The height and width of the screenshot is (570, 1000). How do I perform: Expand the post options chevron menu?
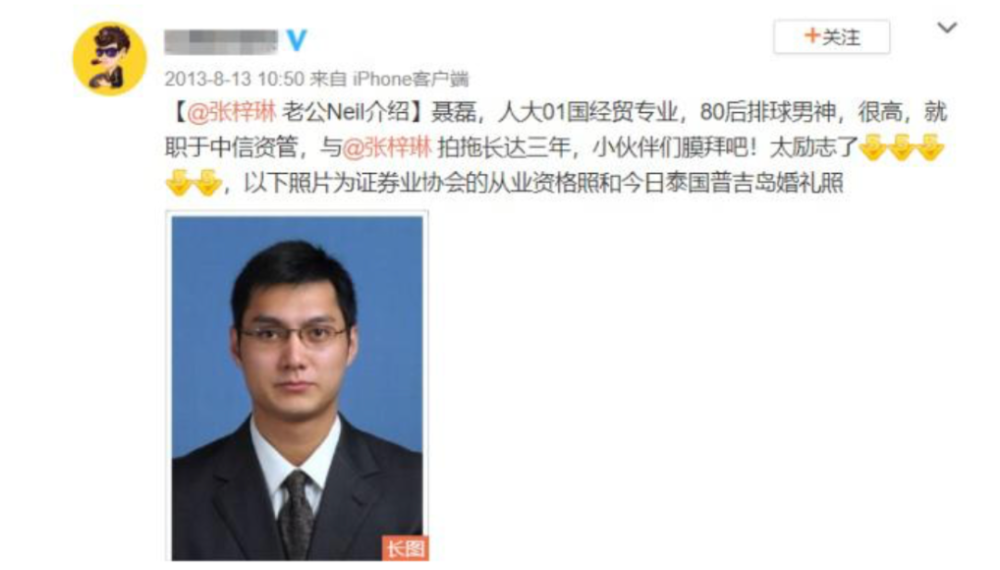tap(947, 27)
